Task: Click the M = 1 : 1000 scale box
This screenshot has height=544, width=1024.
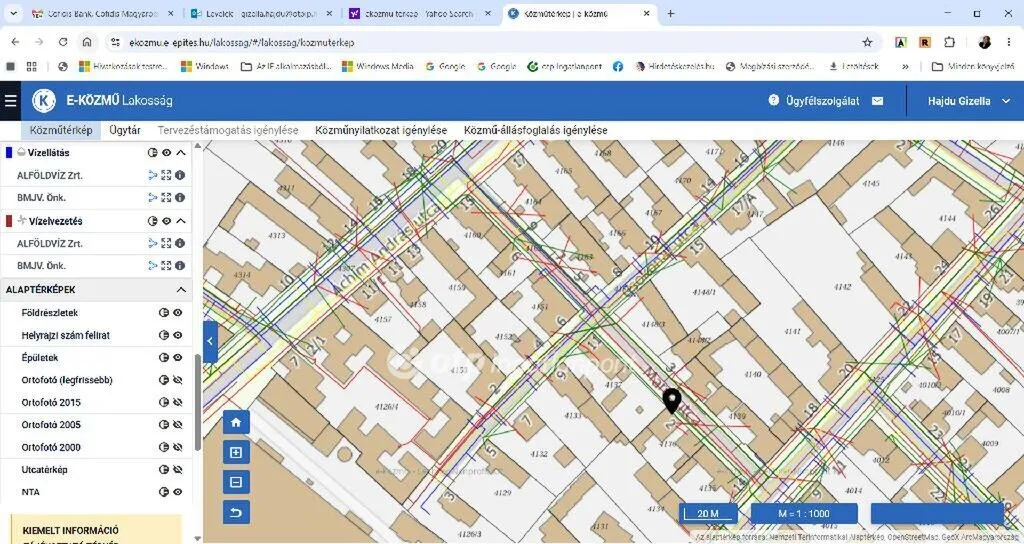Action: coord(804,513)
